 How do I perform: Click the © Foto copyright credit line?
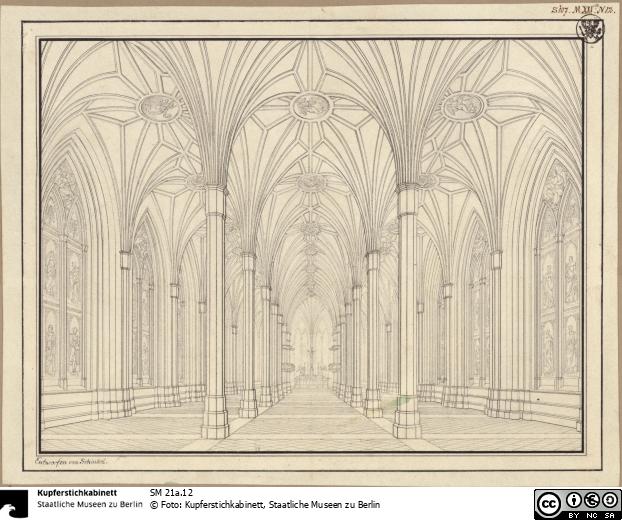(265, 505)
